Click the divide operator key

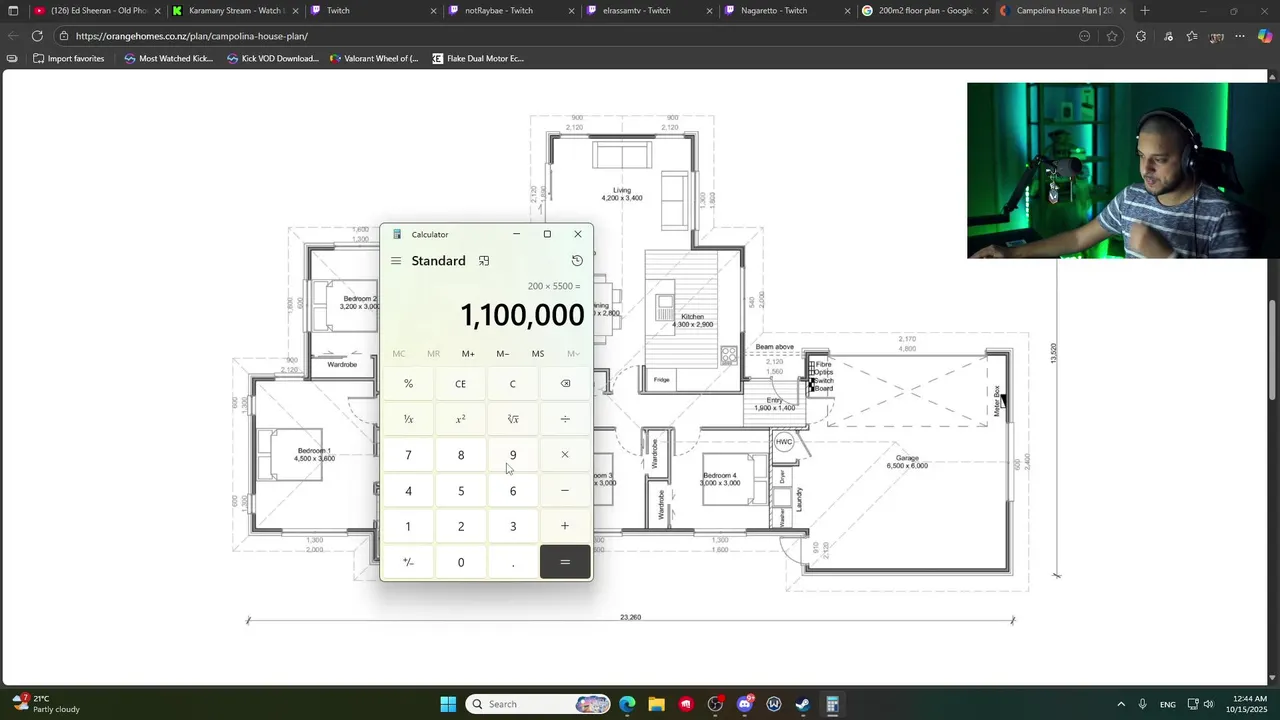(565, 419)
